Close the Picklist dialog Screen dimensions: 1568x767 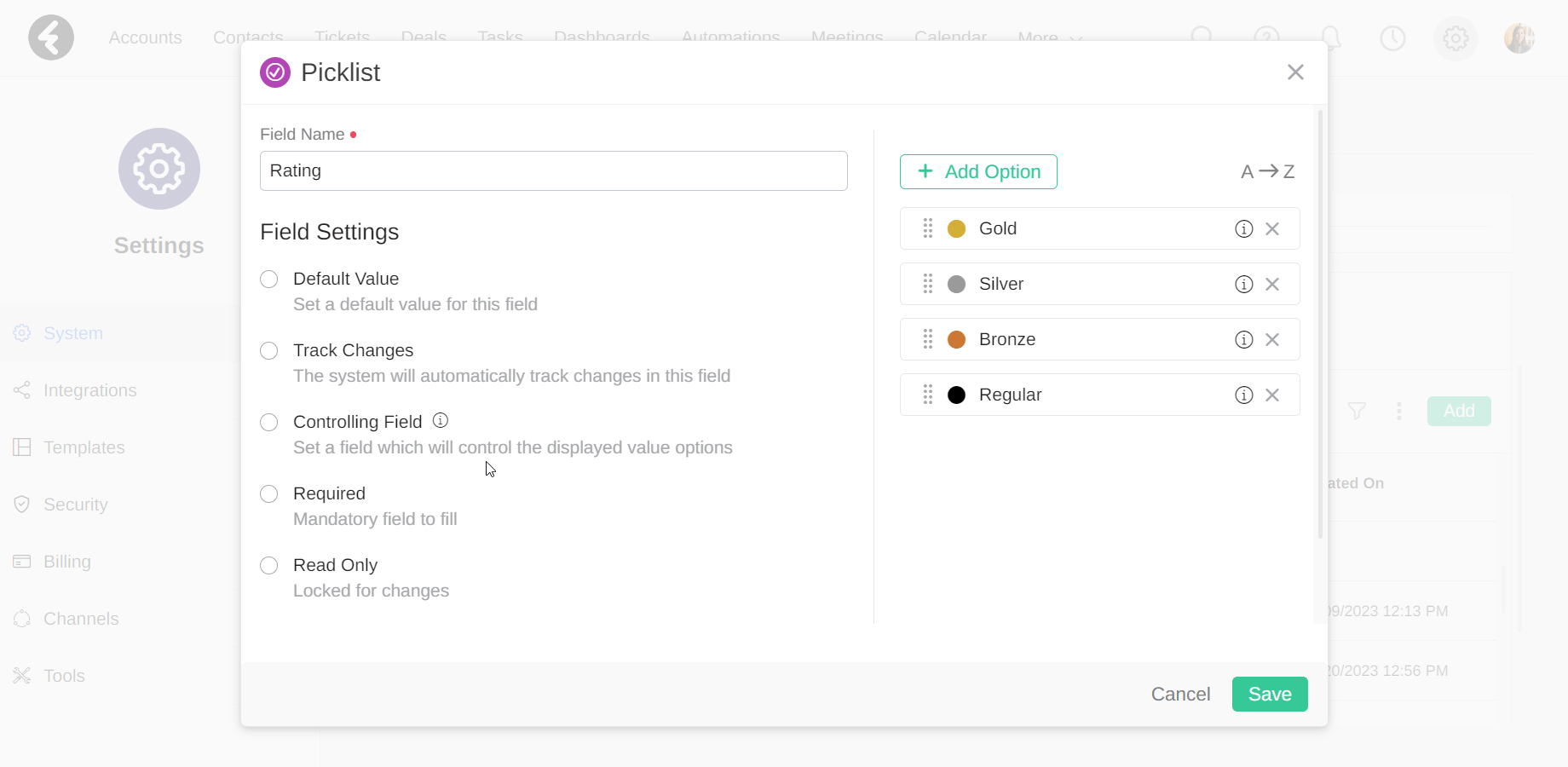[x=1295, y=72]
